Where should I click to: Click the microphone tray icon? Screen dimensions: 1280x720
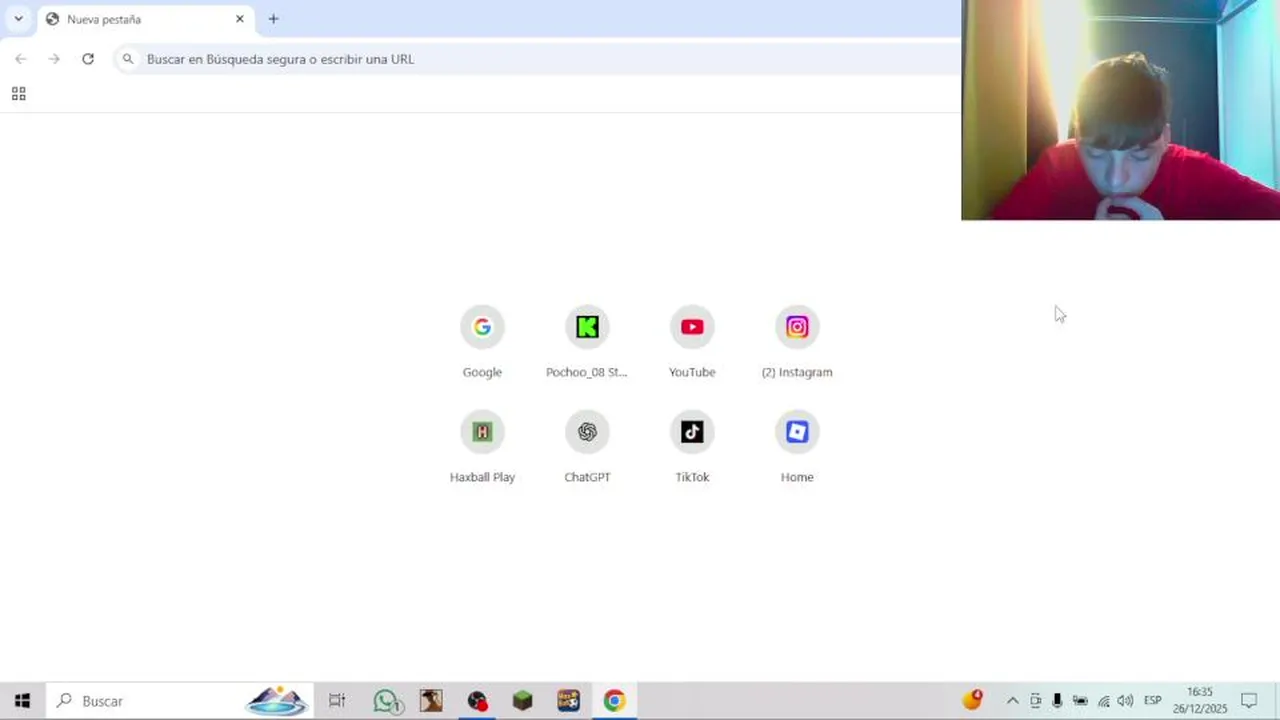tap(1057, 701)
